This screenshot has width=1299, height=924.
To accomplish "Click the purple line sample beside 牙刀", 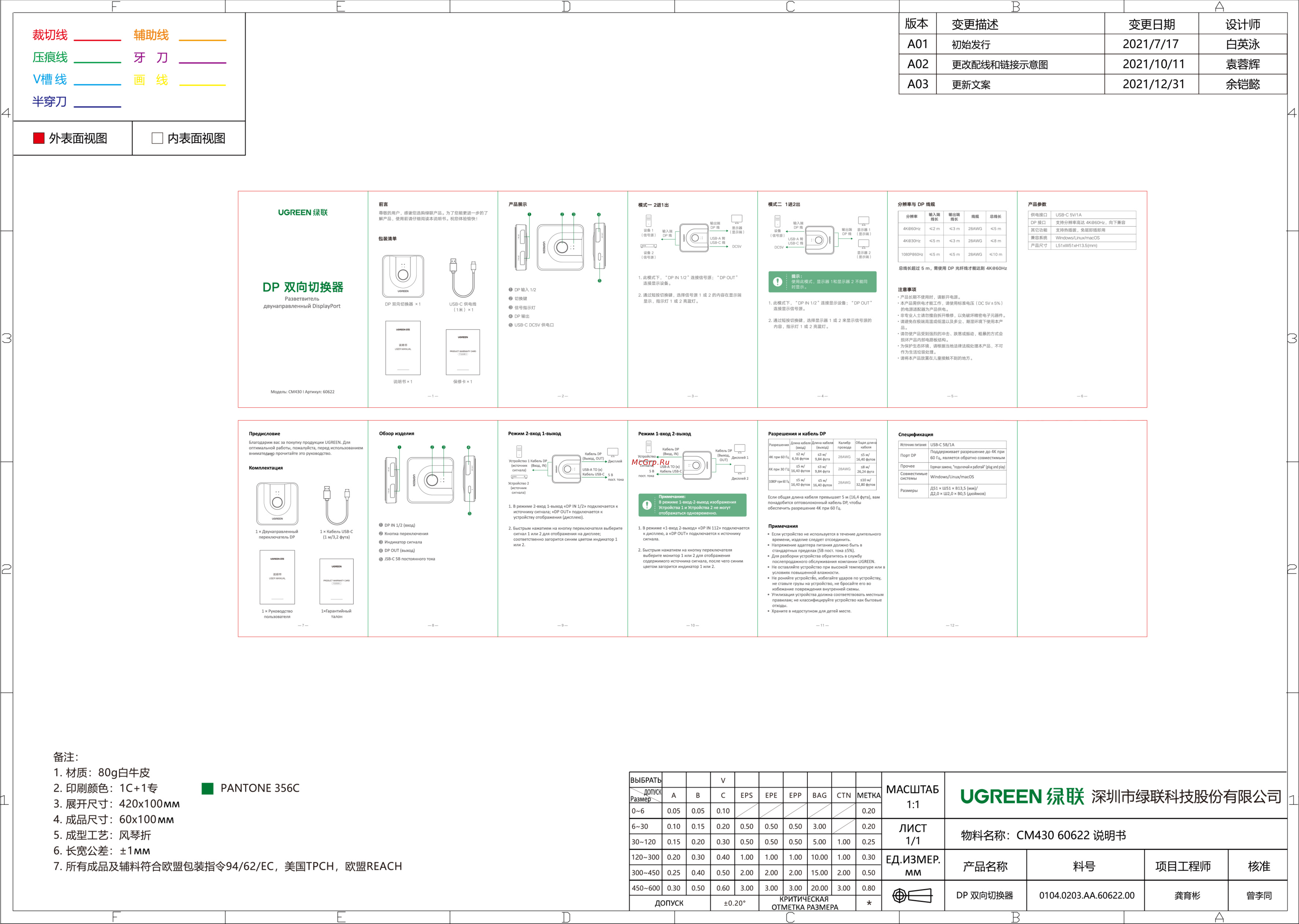I will pos(203,63).
